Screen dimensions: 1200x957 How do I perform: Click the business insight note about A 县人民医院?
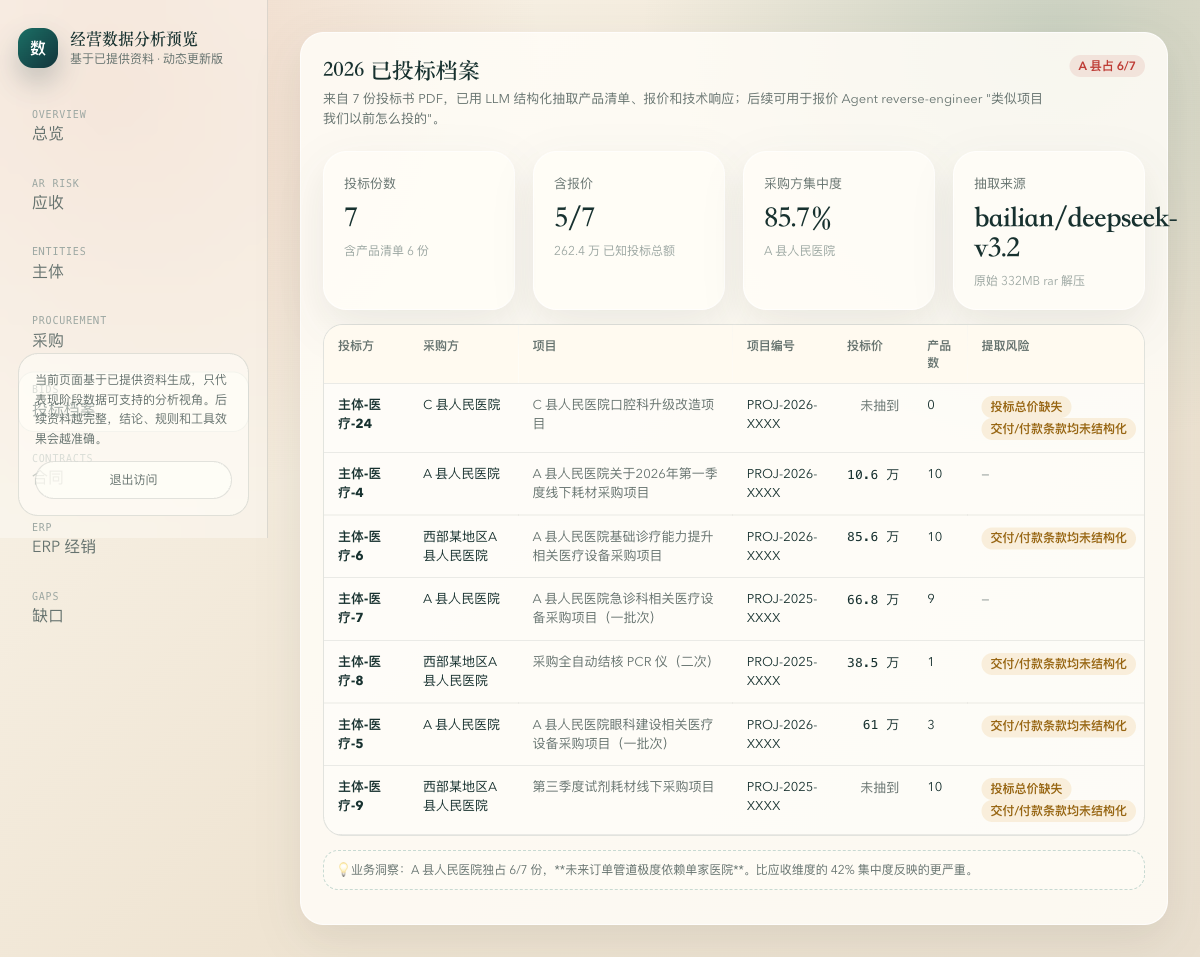[x=734, y=870]
